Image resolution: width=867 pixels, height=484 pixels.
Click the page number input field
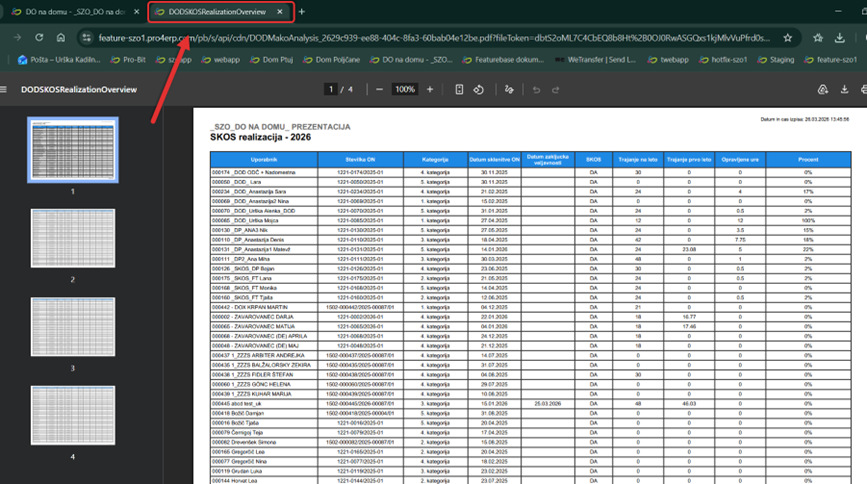click(x=330, y=89)
